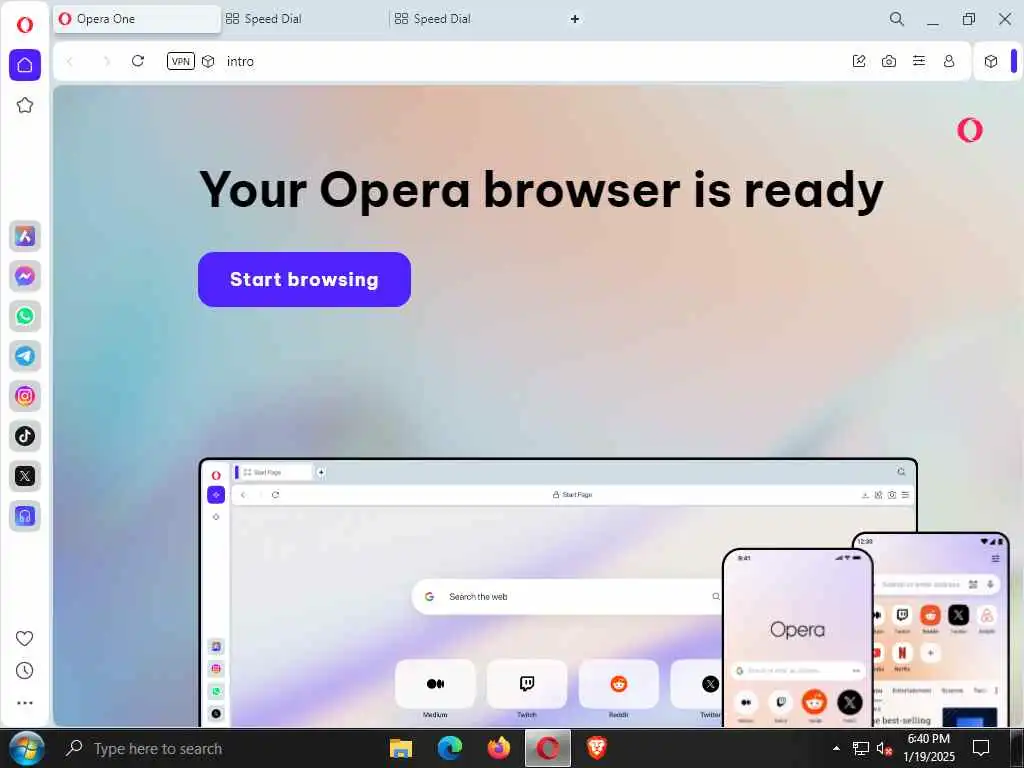
Task: Open Brave browser from taskbar
Action: tap(596, 748)
